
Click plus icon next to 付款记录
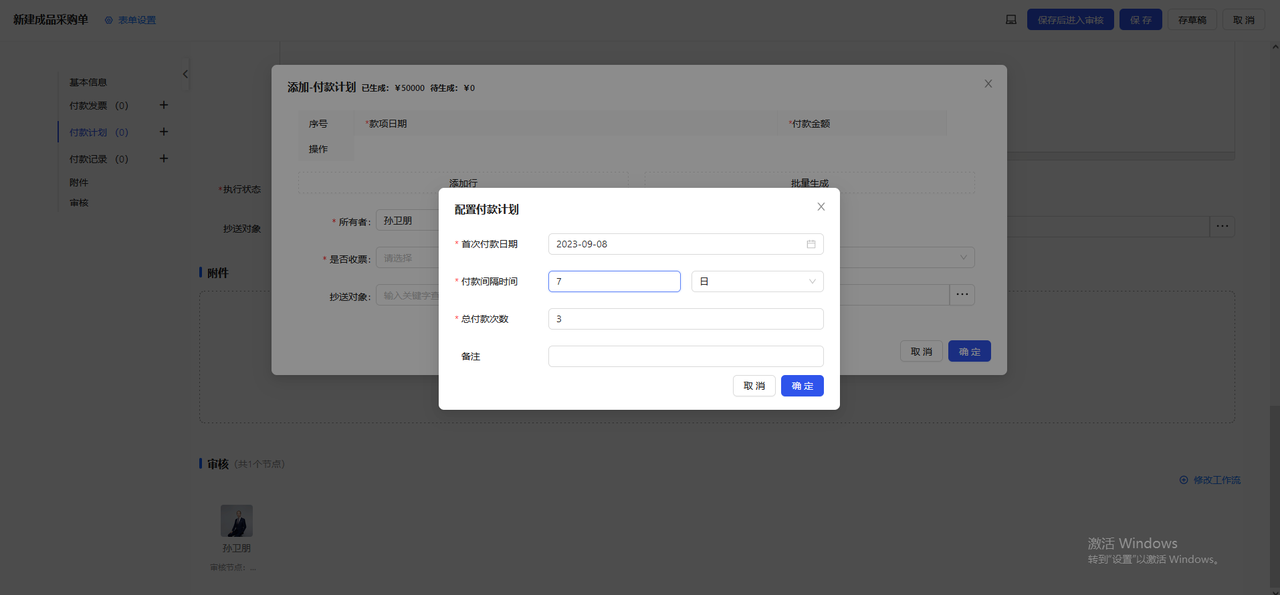tap(164, 159)
